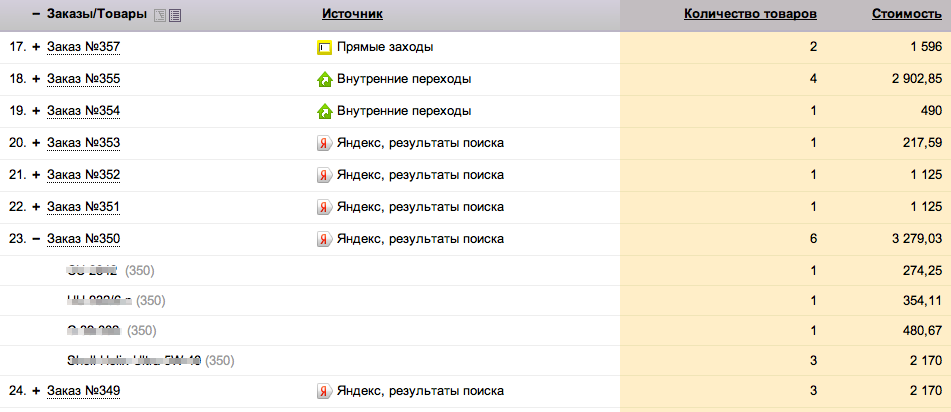Click Yandex icon in order №349 row
951x412 pixels.
coord(324,391)
